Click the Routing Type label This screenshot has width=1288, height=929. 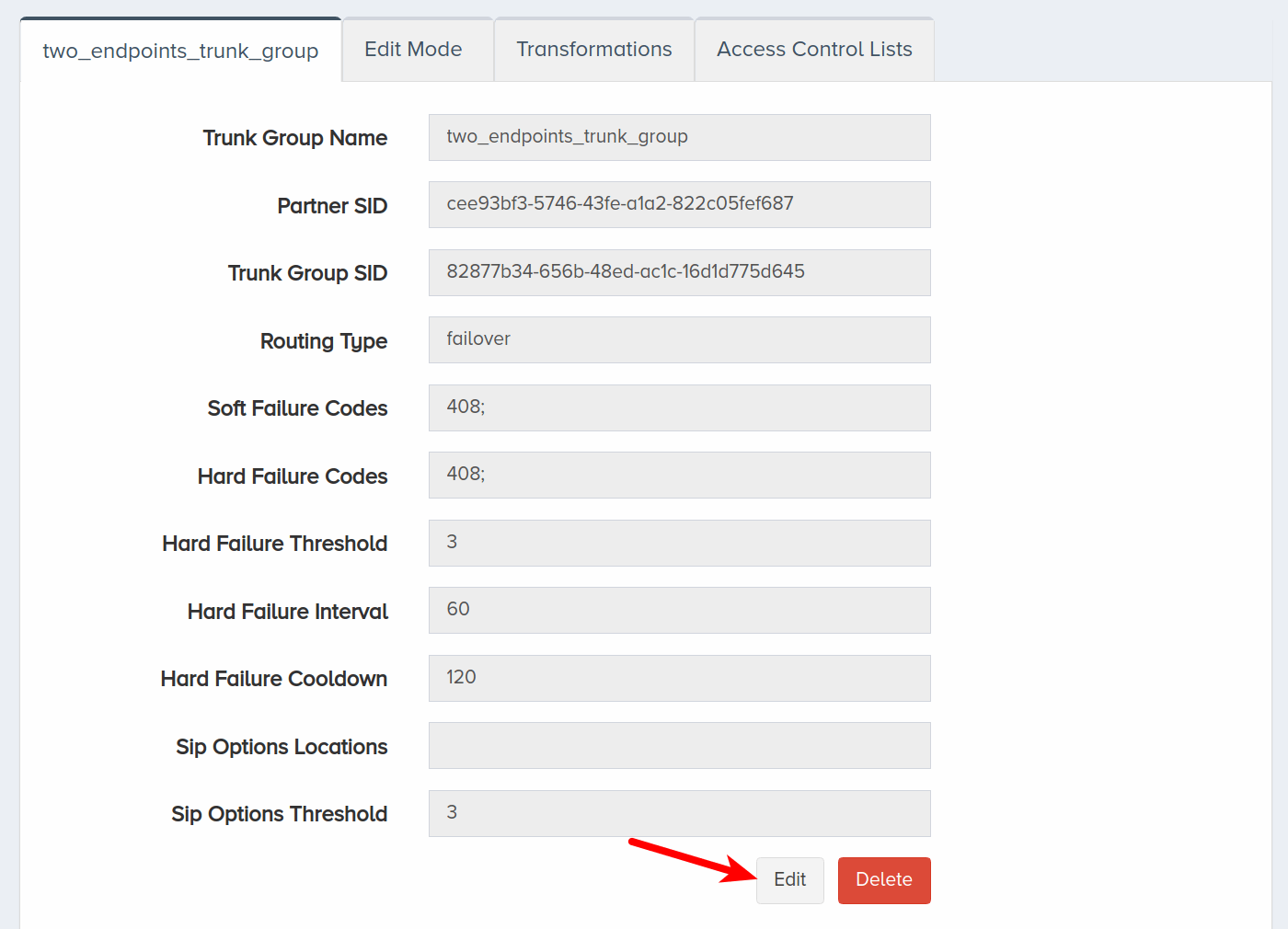324,341
